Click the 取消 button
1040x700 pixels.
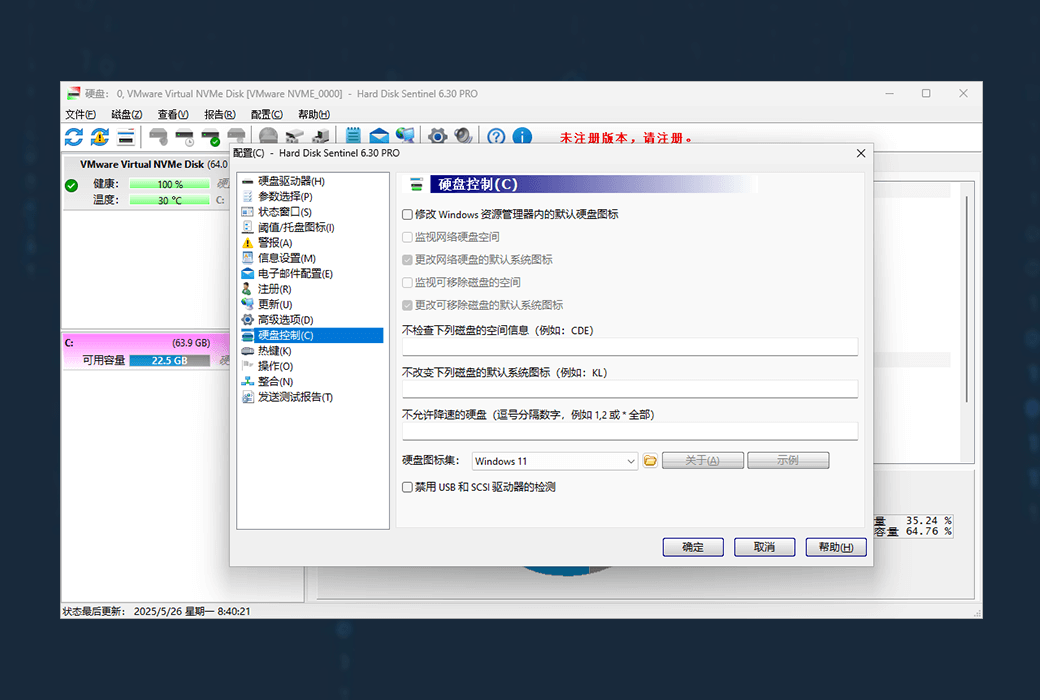coord(765,547)
